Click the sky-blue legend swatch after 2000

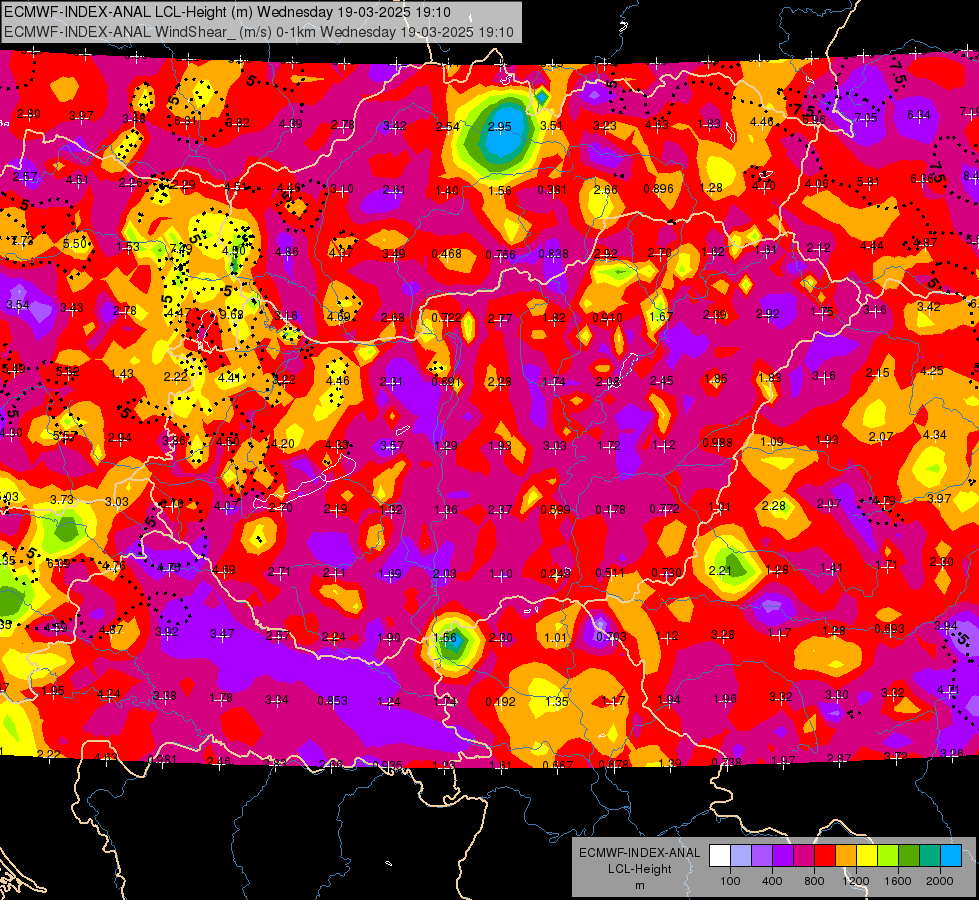coord(951,856)
